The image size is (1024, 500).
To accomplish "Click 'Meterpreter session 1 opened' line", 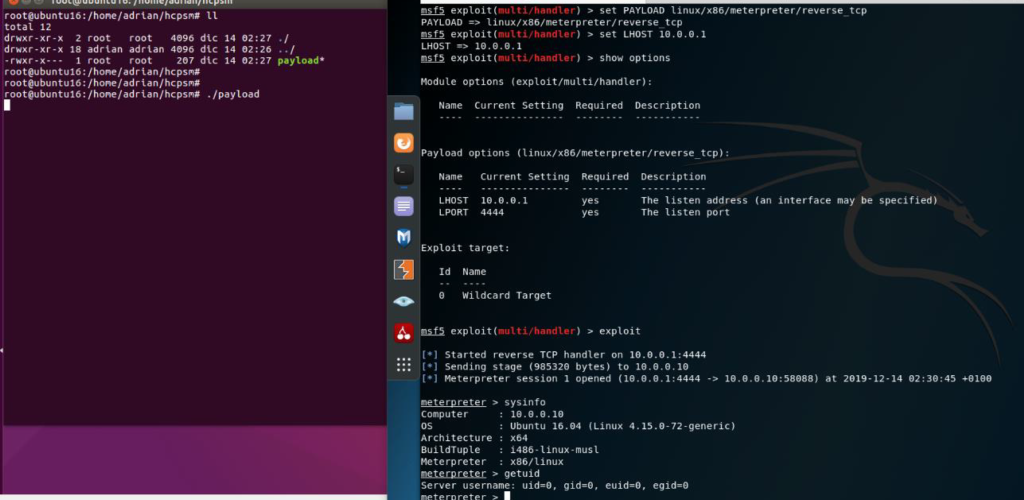I will tap(706, 379).
